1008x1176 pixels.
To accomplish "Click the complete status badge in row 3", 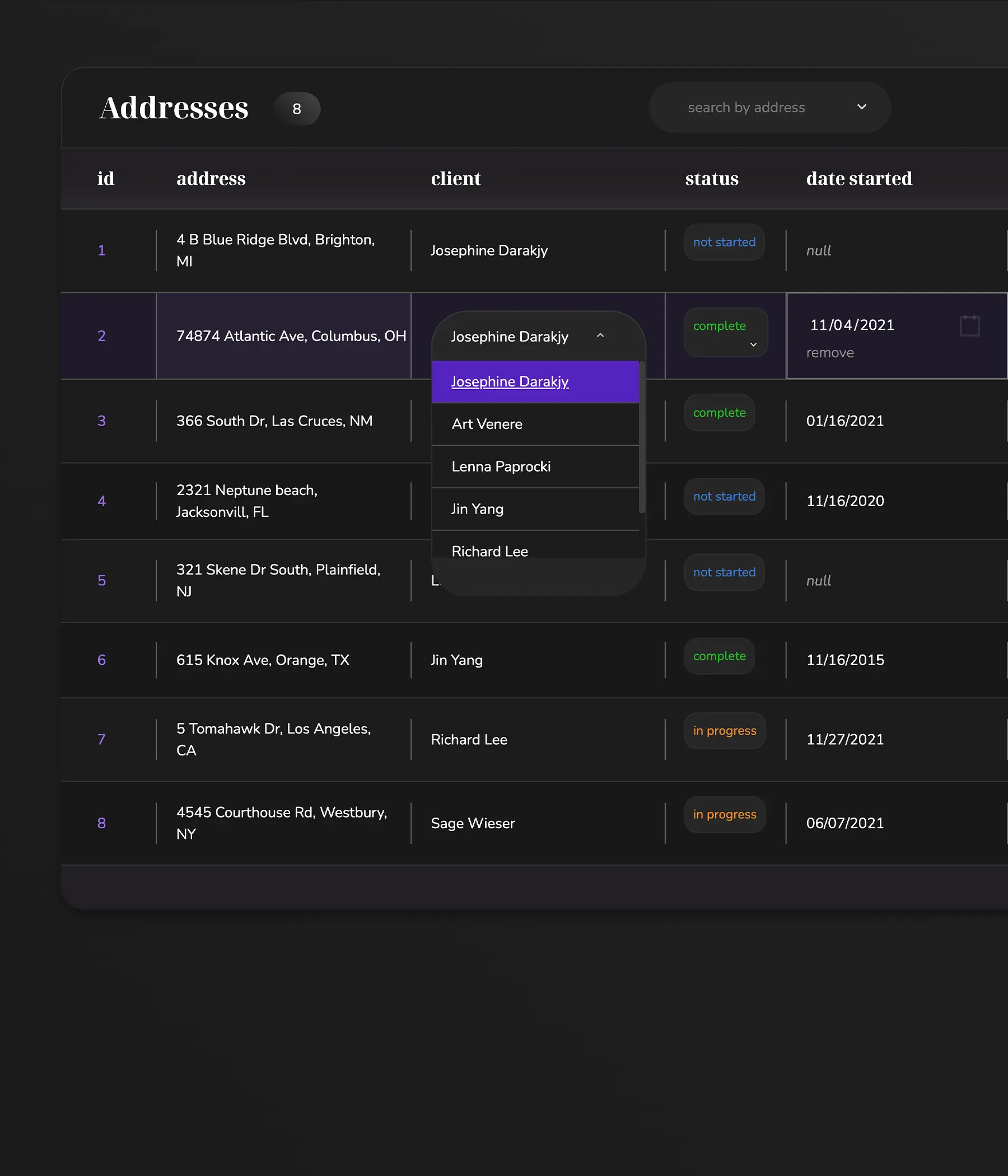I will [x=719, y=413].
